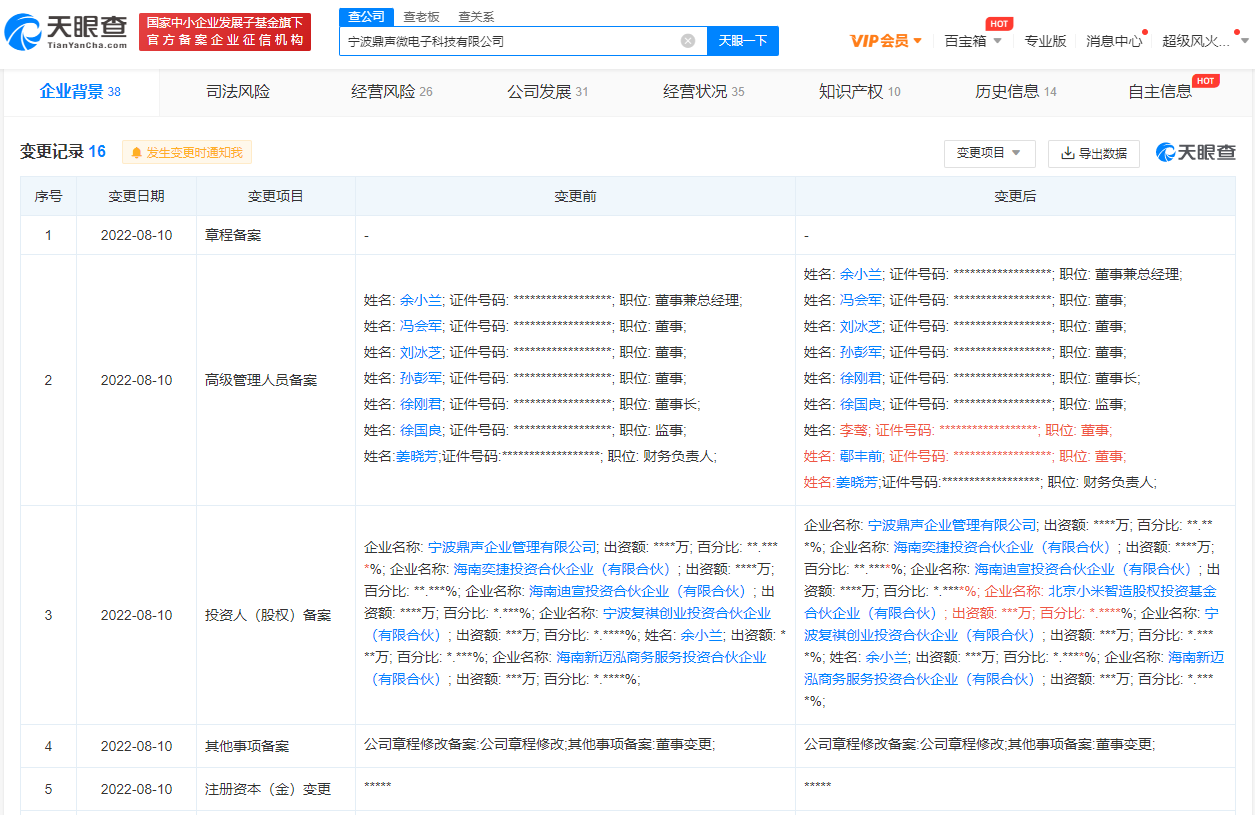The image size is (1255, 815).
Task: Click the red 鄢丰前 name in 变更后
Action: (x=861, y=456)
